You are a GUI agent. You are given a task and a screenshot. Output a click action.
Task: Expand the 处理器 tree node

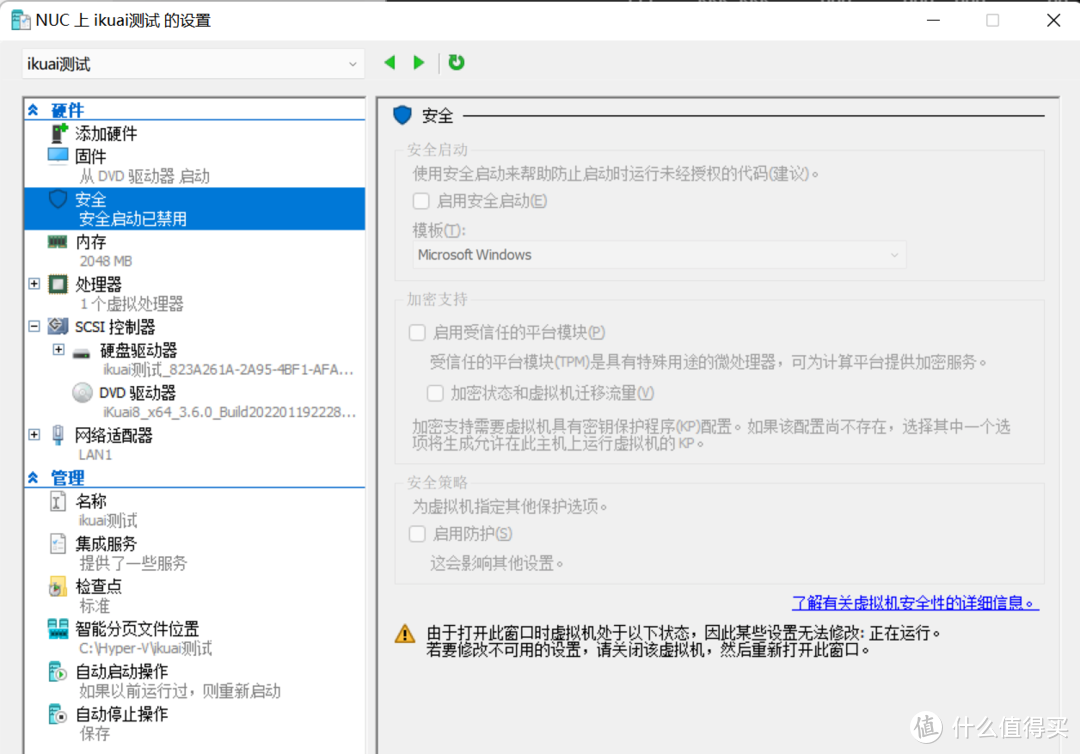tap(34, 283)
